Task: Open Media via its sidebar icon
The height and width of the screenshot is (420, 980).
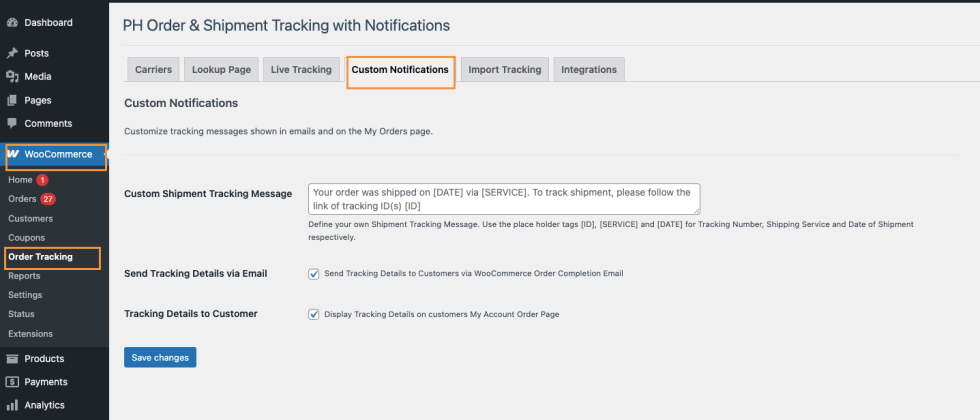Action: click(12, 76)
